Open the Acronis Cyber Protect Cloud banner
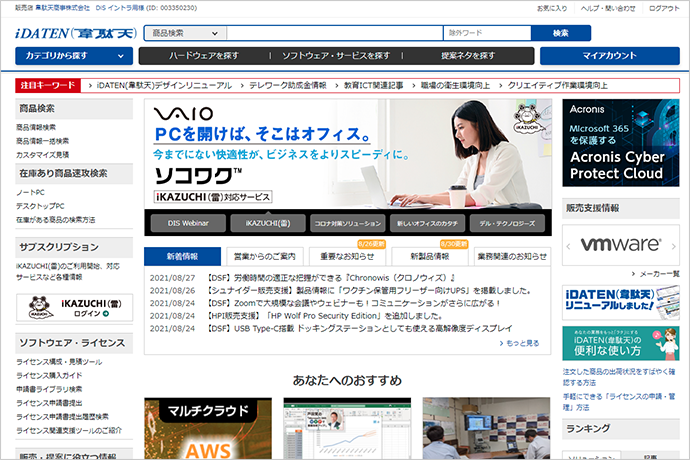The width and height of the screenshot is (690, 460). 621,143
